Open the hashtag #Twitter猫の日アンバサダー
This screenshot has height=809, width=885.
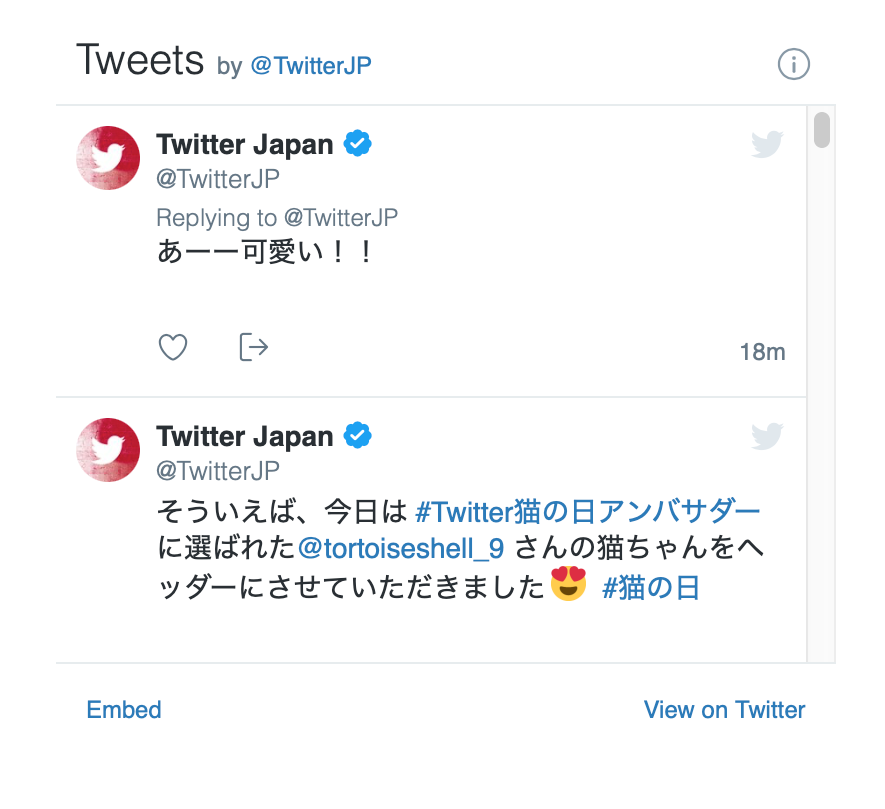[588, 511]
